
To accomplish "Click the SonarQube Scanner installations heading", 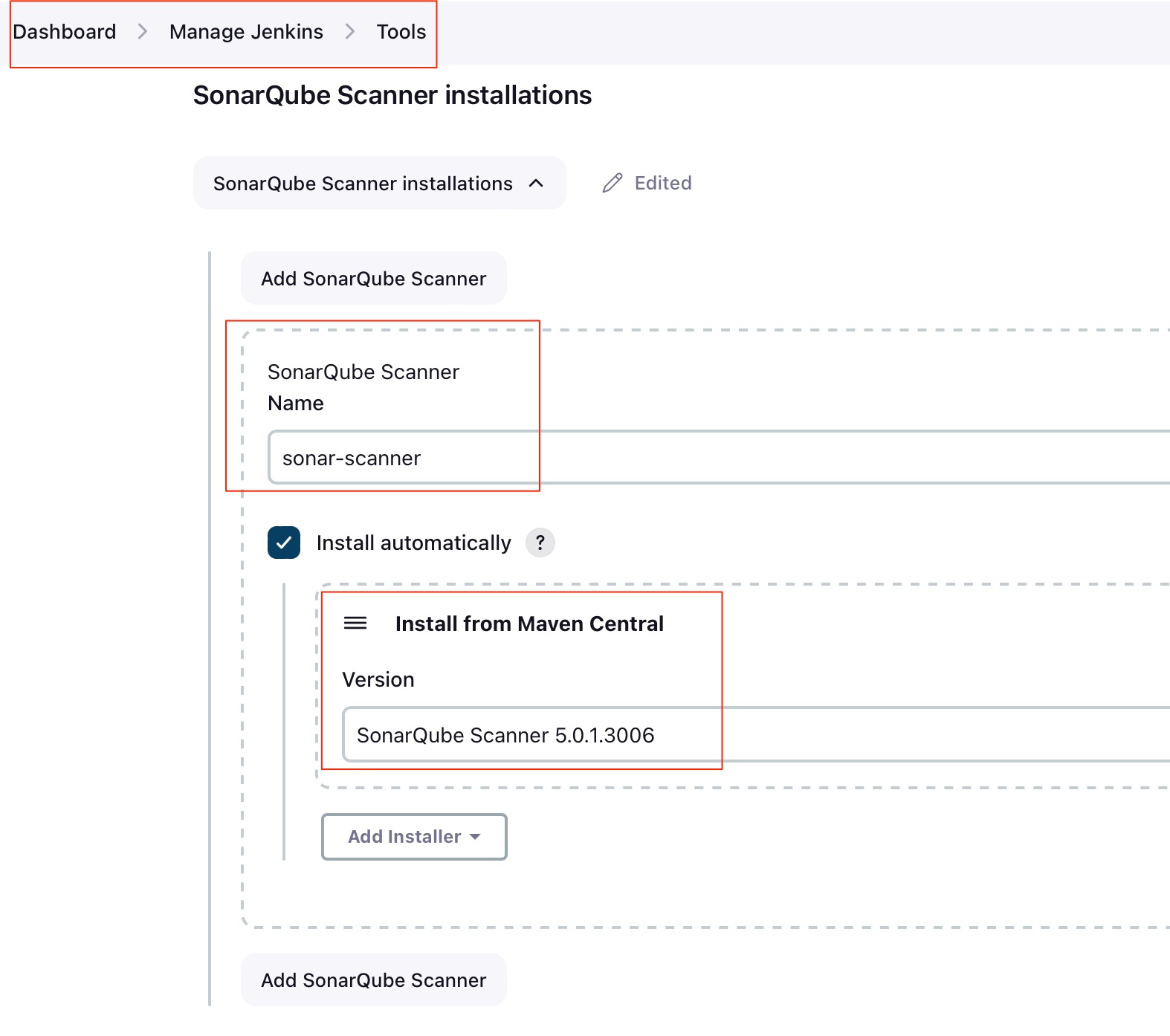I will coord(392,95).
